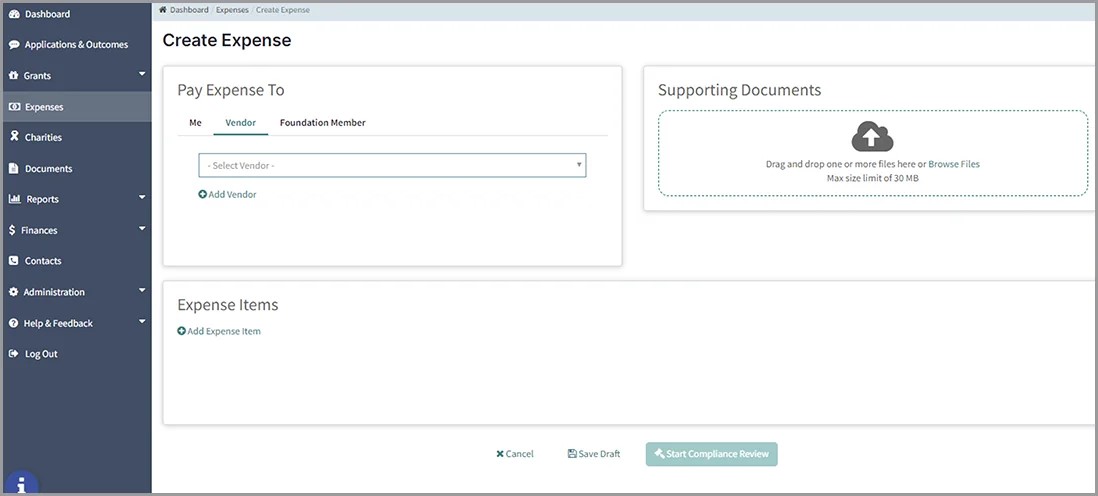Click the Cancel button
The width and height of the screenshot is (1098, 496).
click(x=515, y=454)
